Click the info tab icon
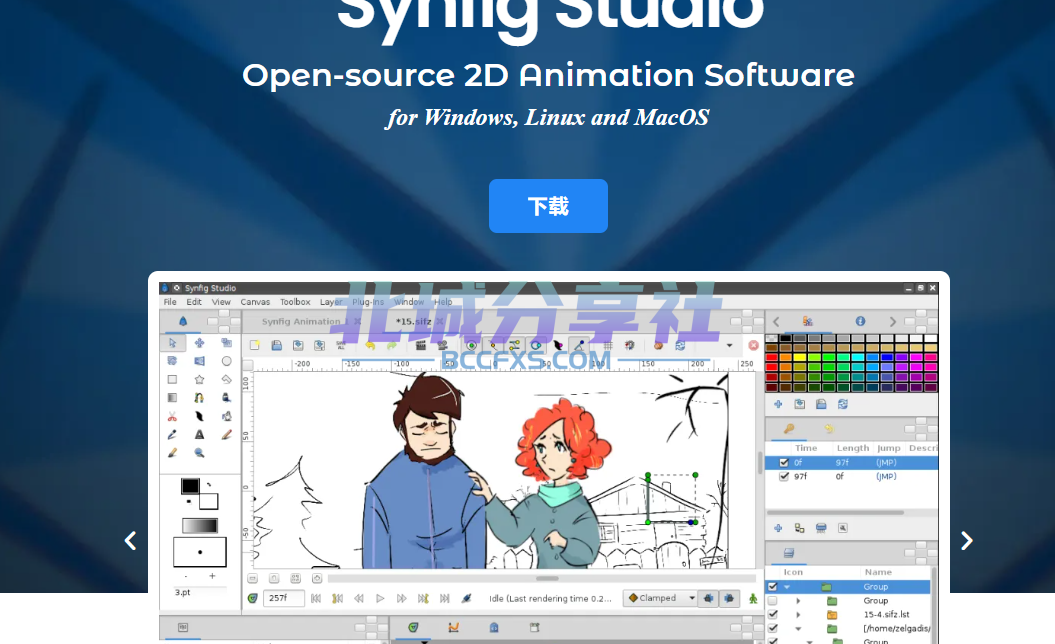The height and width of the screenshot is (644, 1055). 860,322
